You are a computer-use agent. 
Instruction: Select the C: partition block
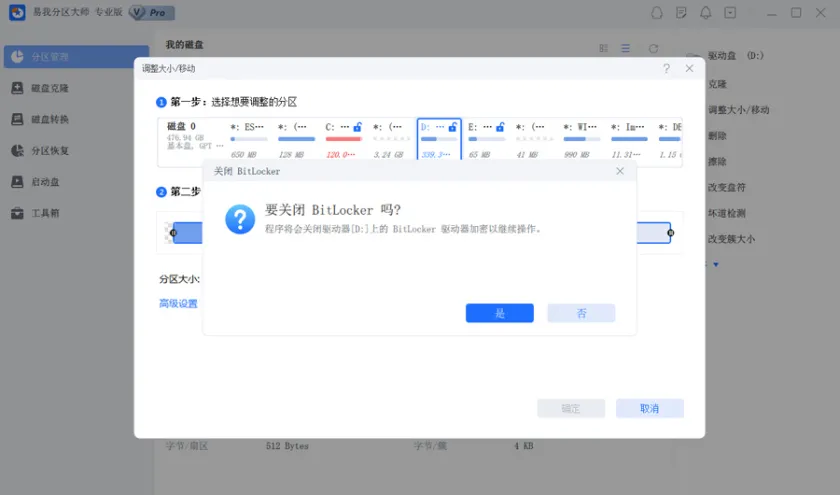click(343, 140)
